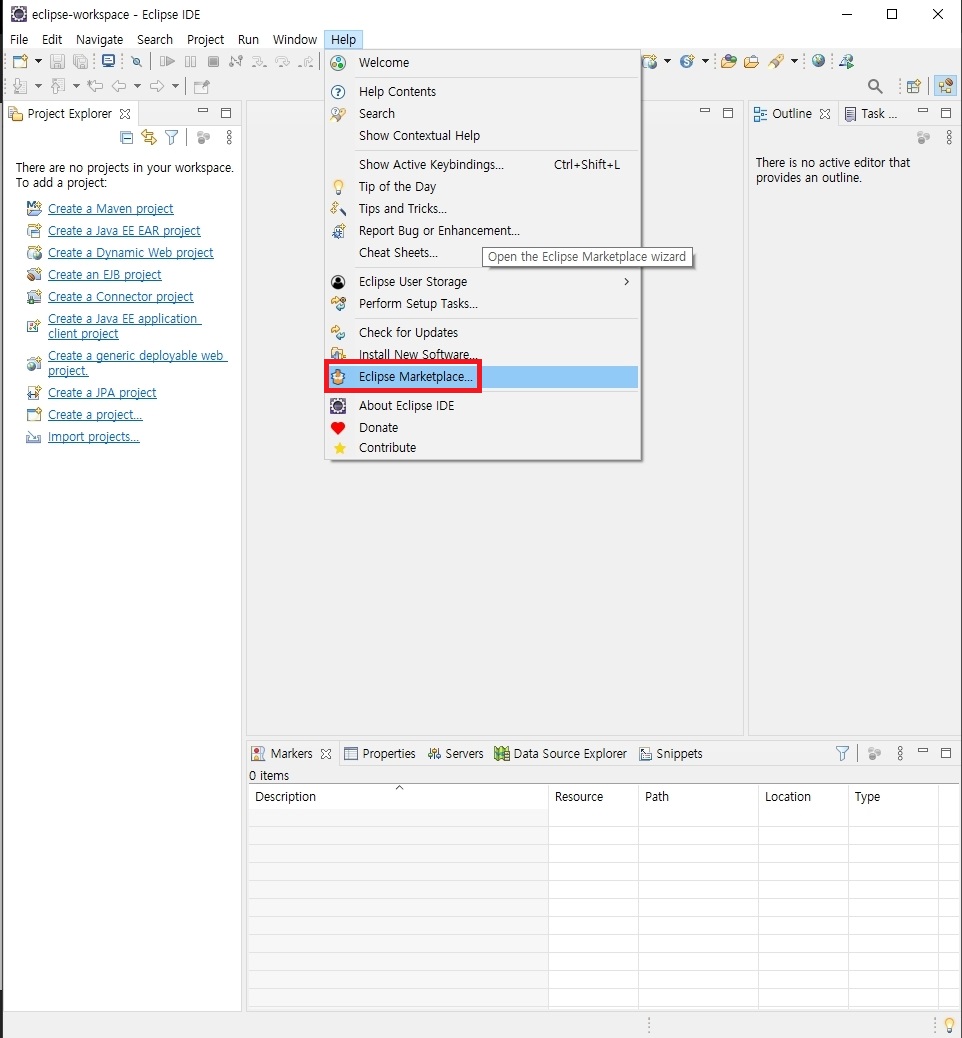The width and height of the screenshot is (962, 1038).
Task: Switch to the Snippets tab
Action: [x=671, y=753]
